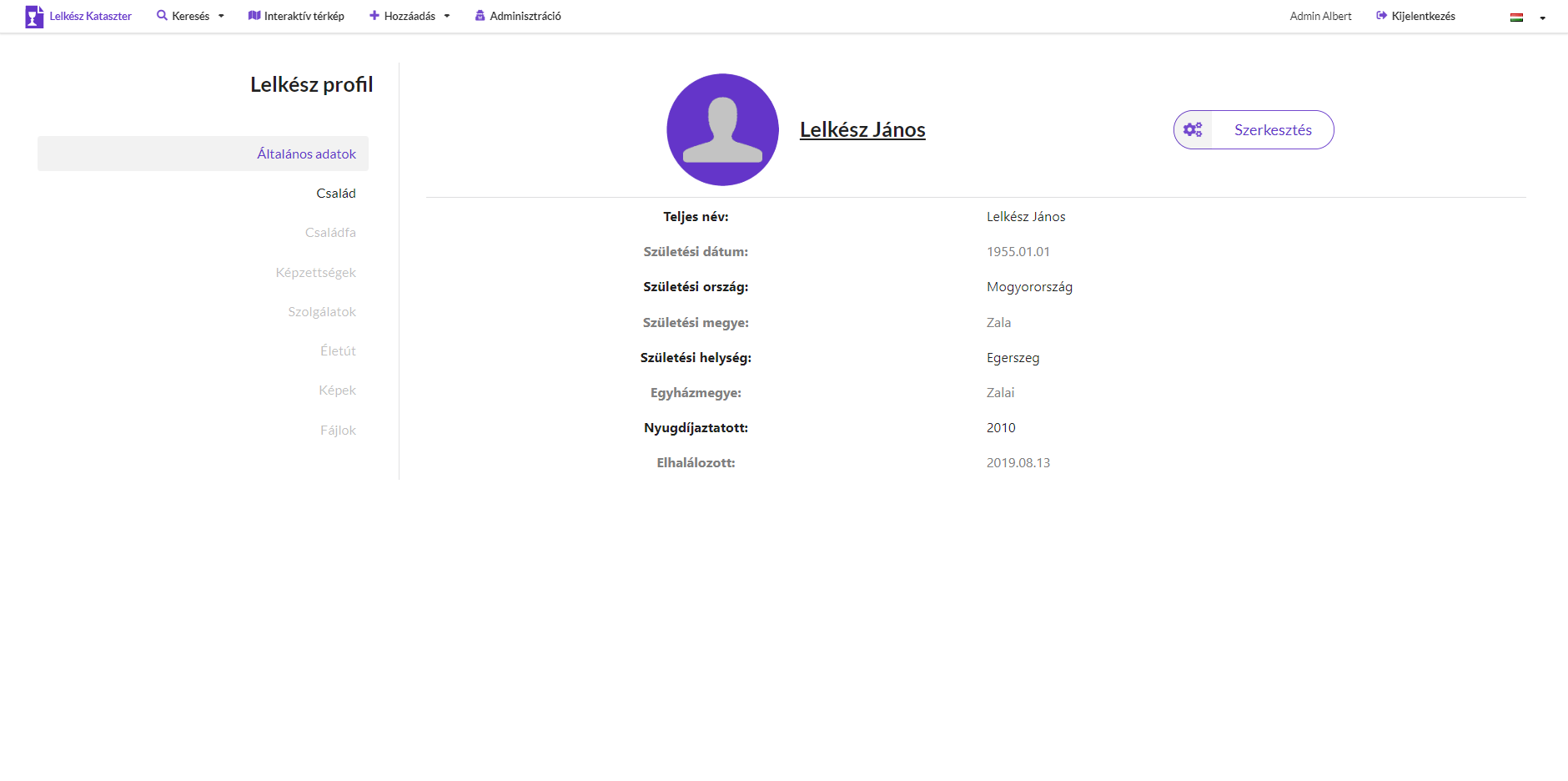The height and width of the screenshot is (781, 1568).
Task: Open the Szolgálatok sidebar item
Action: point(322,312)
